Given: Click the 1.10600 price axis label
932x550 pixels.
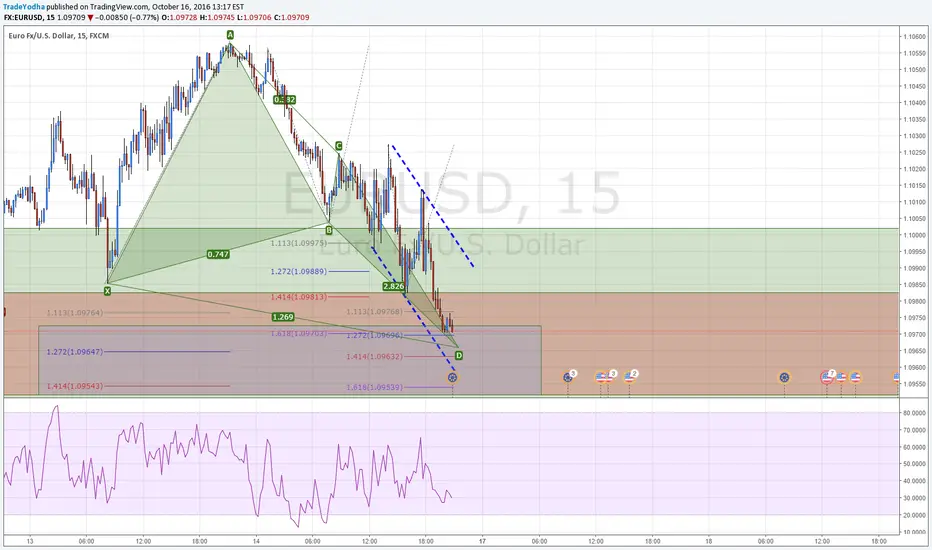Looking at the screenshot, I should 914,36.
